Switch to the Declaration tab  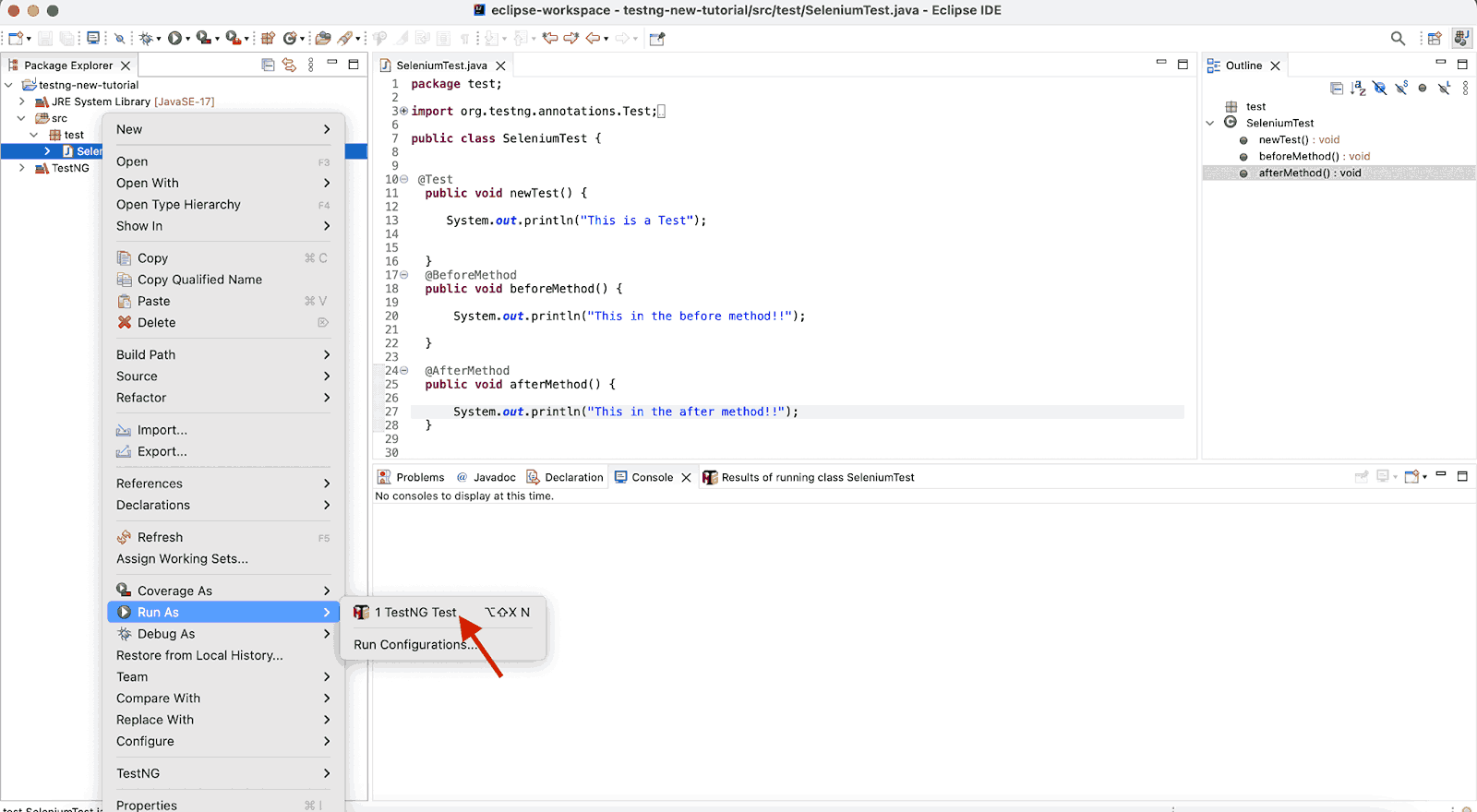pyautogui.click(x=564, y=477)
